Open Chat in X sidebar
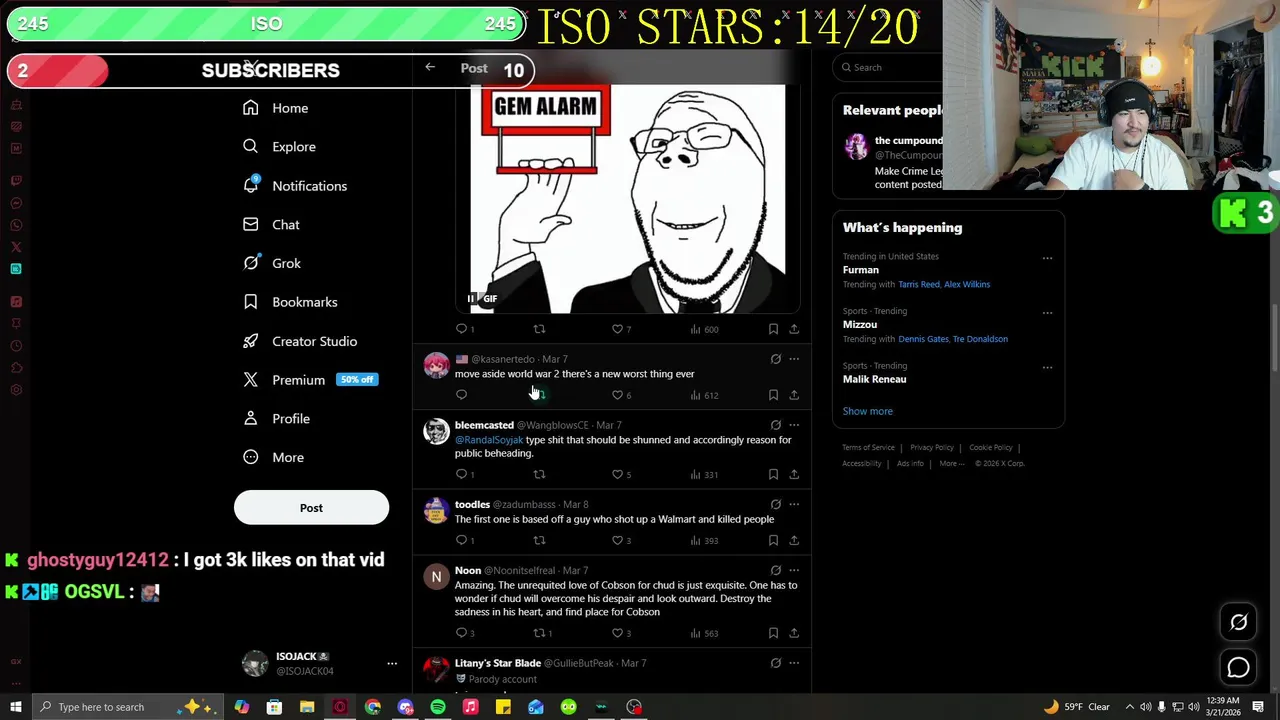The width and height of the screenshot is (1280, 720). click(271, 225)
